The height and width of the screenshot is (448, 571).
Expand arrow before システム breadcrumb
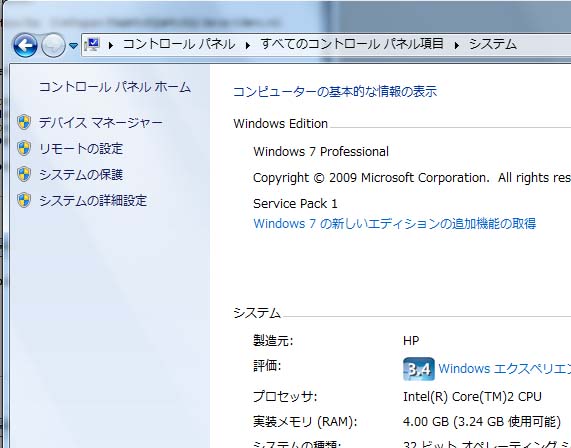click(457, 45)
